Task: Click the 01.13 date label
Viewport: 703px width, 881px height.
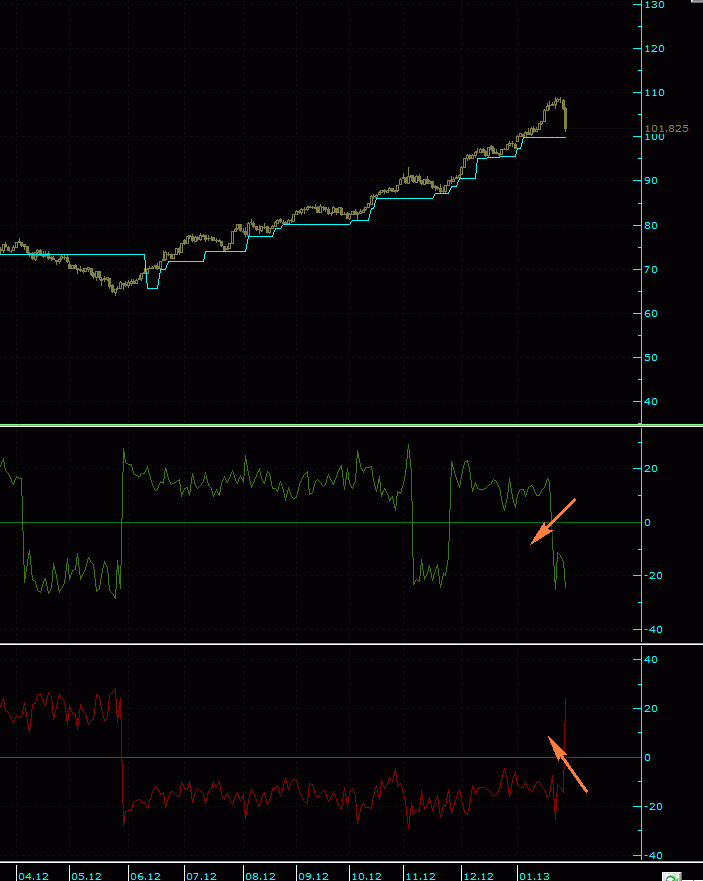Action: tap(534, 876)
